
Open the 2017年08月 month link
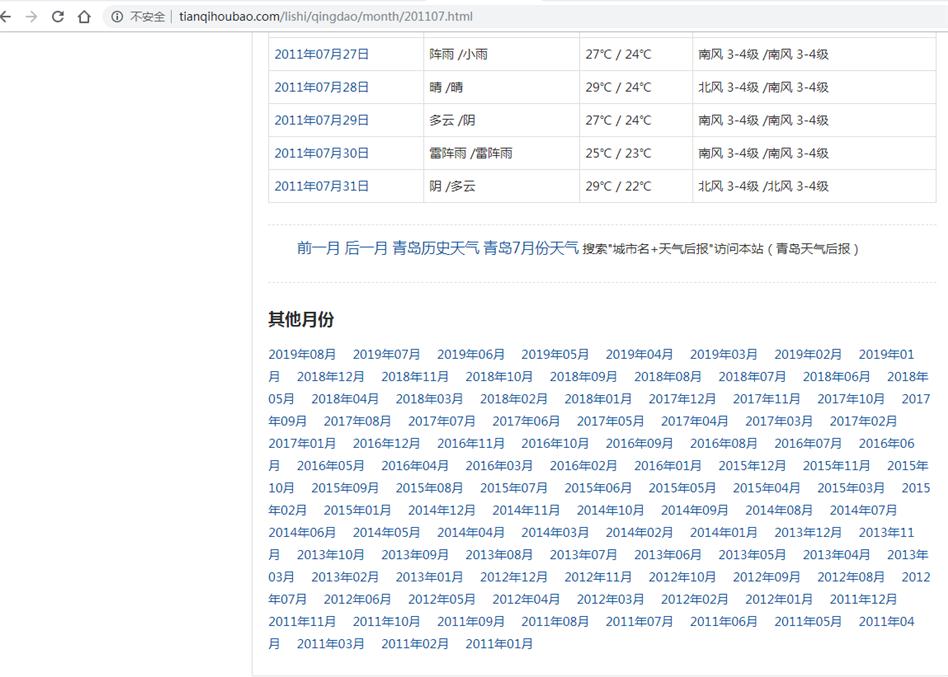[x=357, y=421]
